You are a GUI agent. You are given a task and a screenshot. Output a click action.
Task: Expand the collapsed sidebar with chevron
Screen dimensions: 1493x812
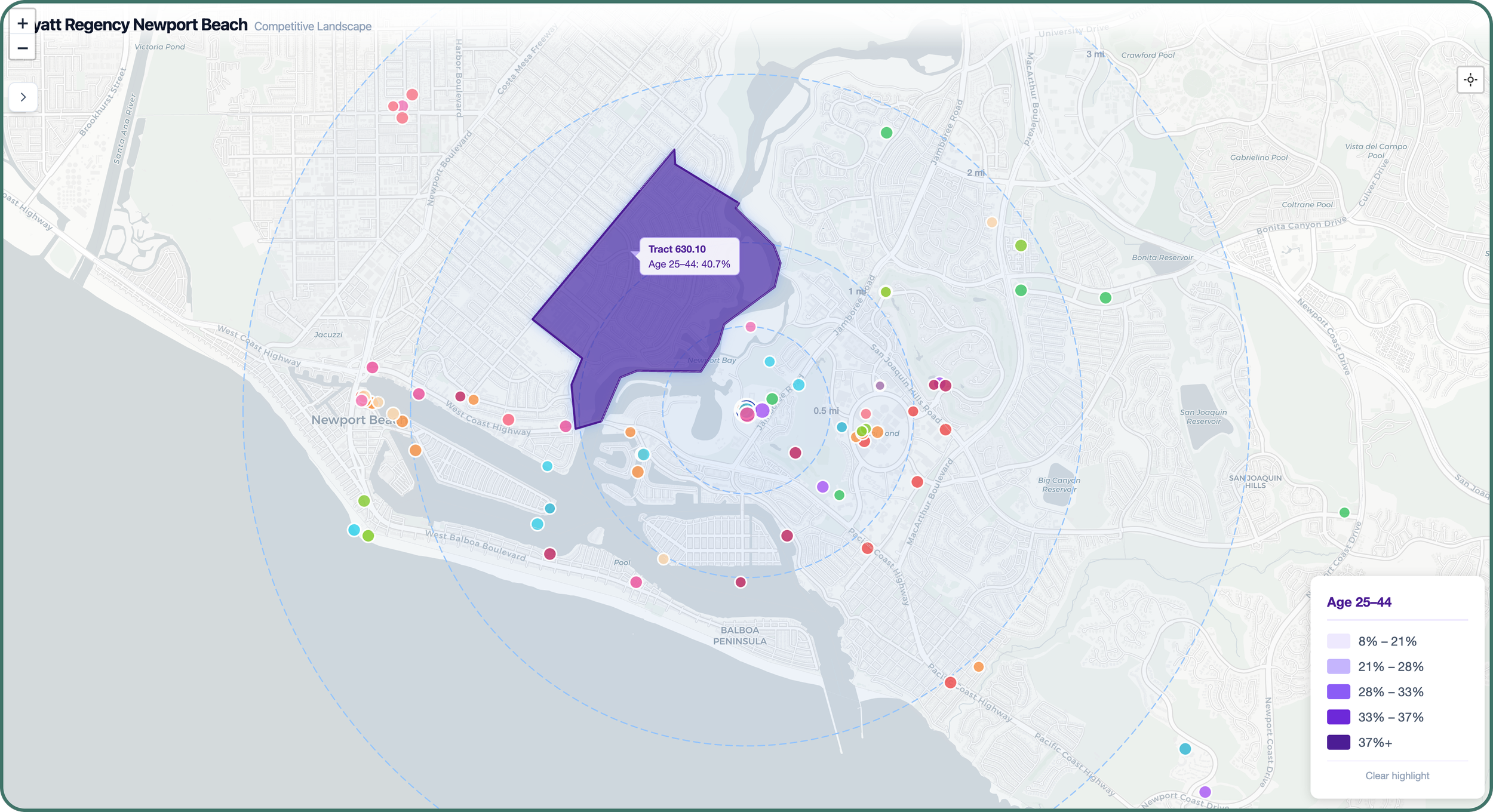tap(23, 97)
